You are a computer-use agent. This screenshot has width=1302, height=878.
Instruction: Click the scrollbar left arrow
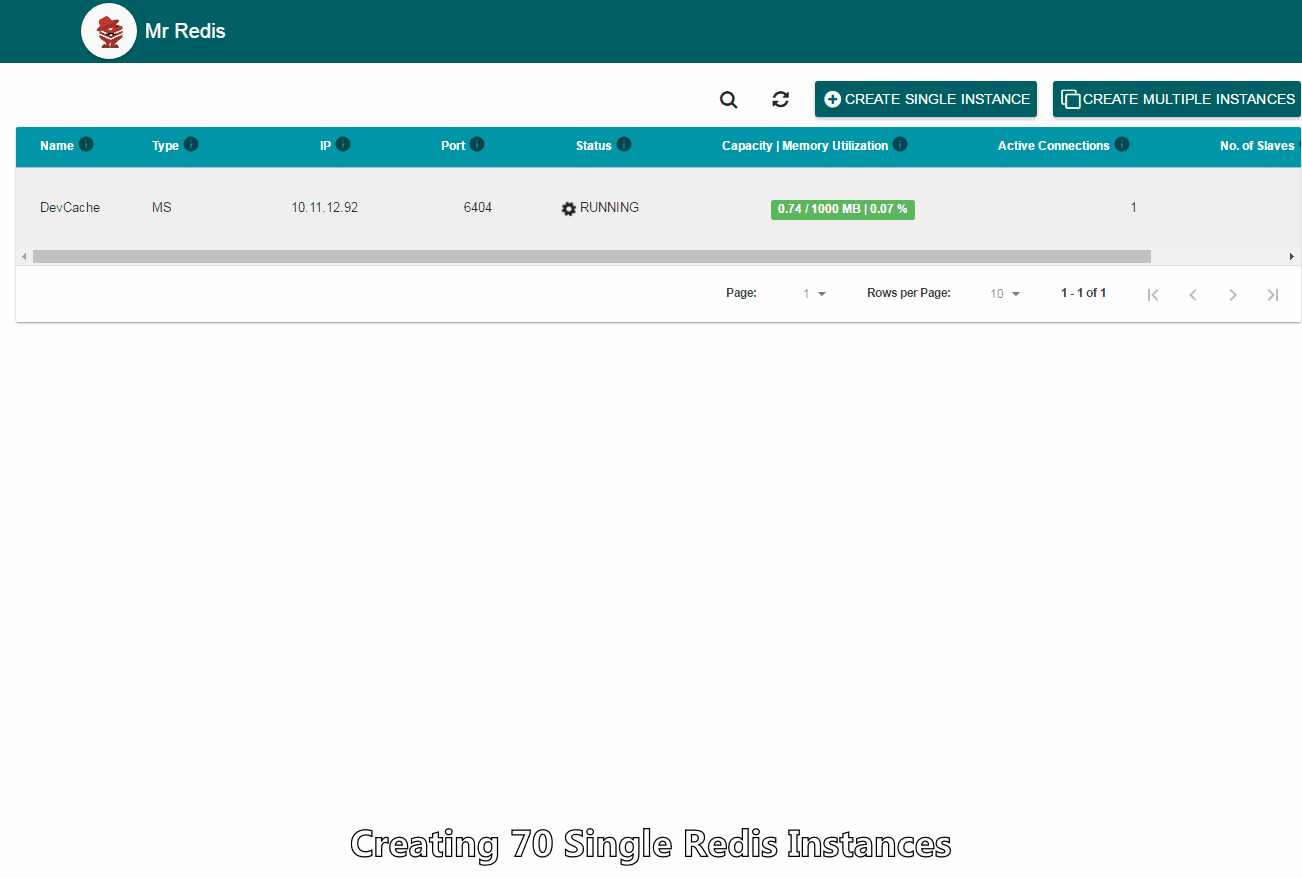click(x=24, y=257)
